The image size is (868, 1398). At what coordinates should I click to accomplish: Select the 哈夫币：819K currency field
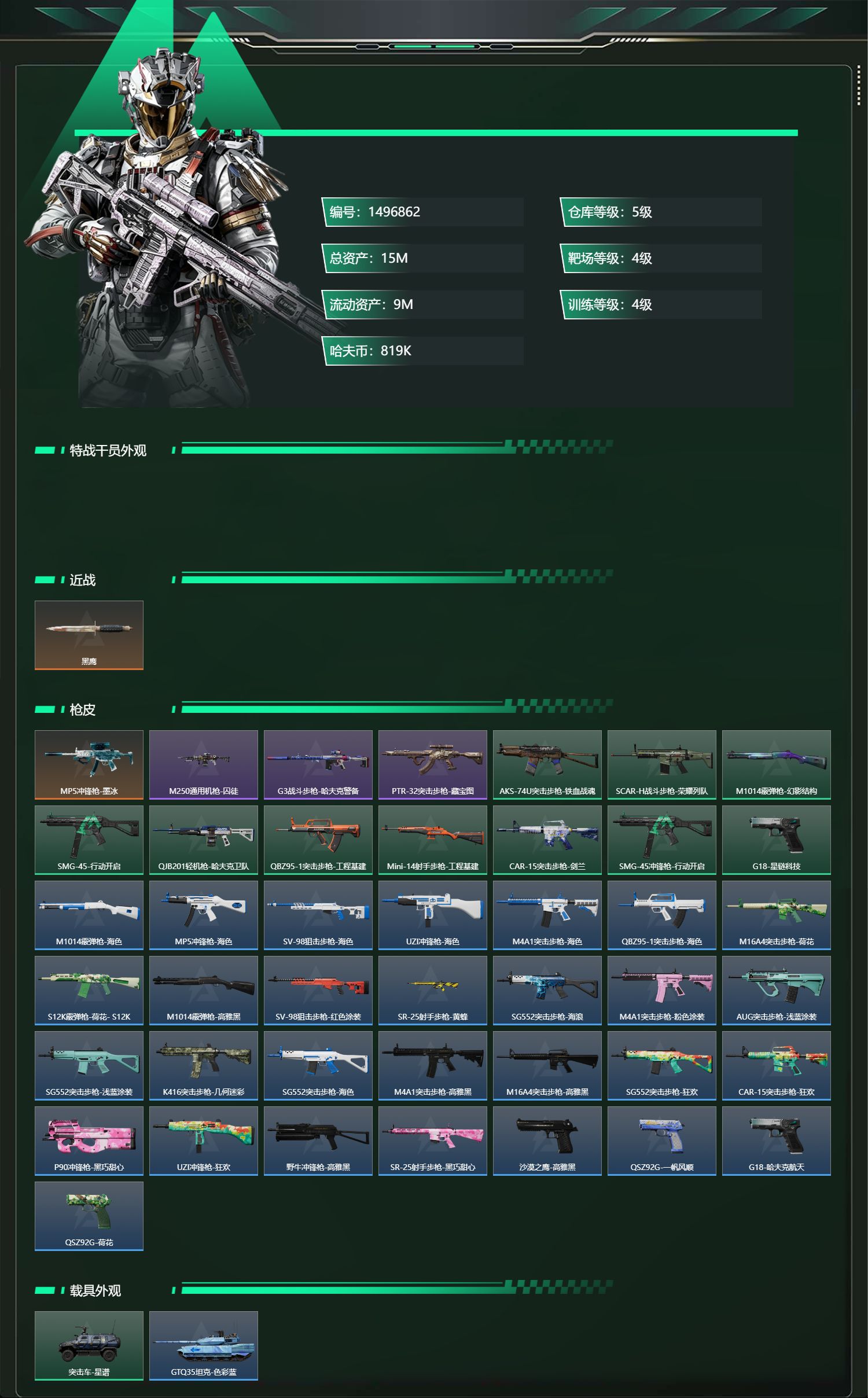point(423,351)
